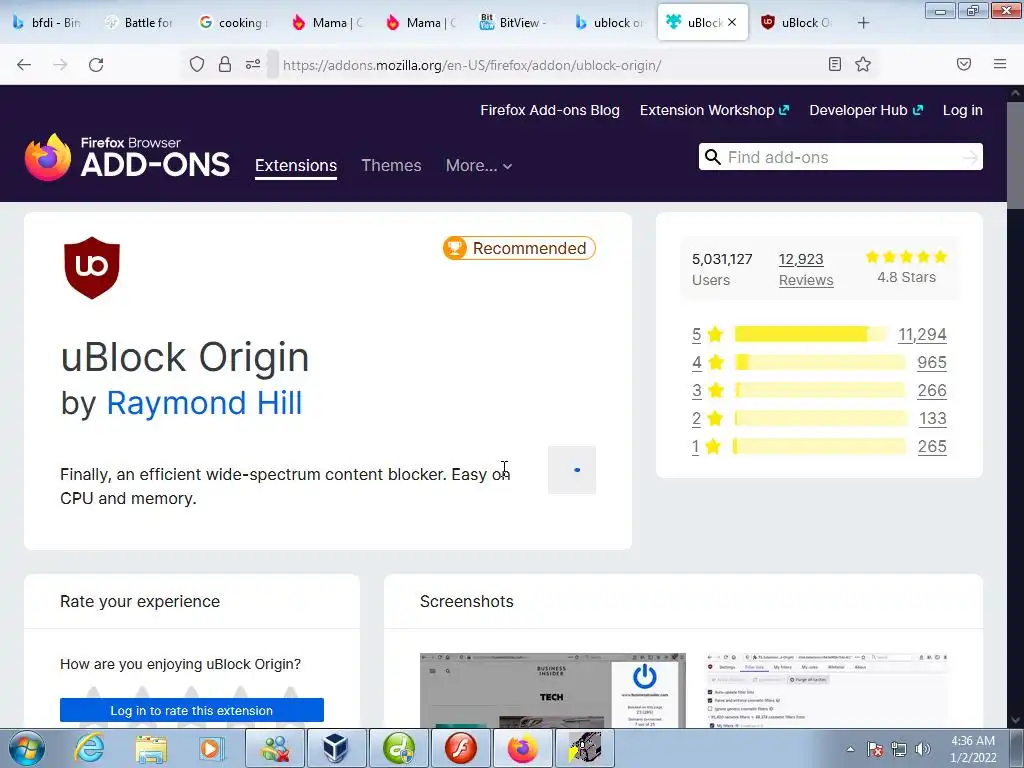Save page to Pocket icon

[964, 64]
